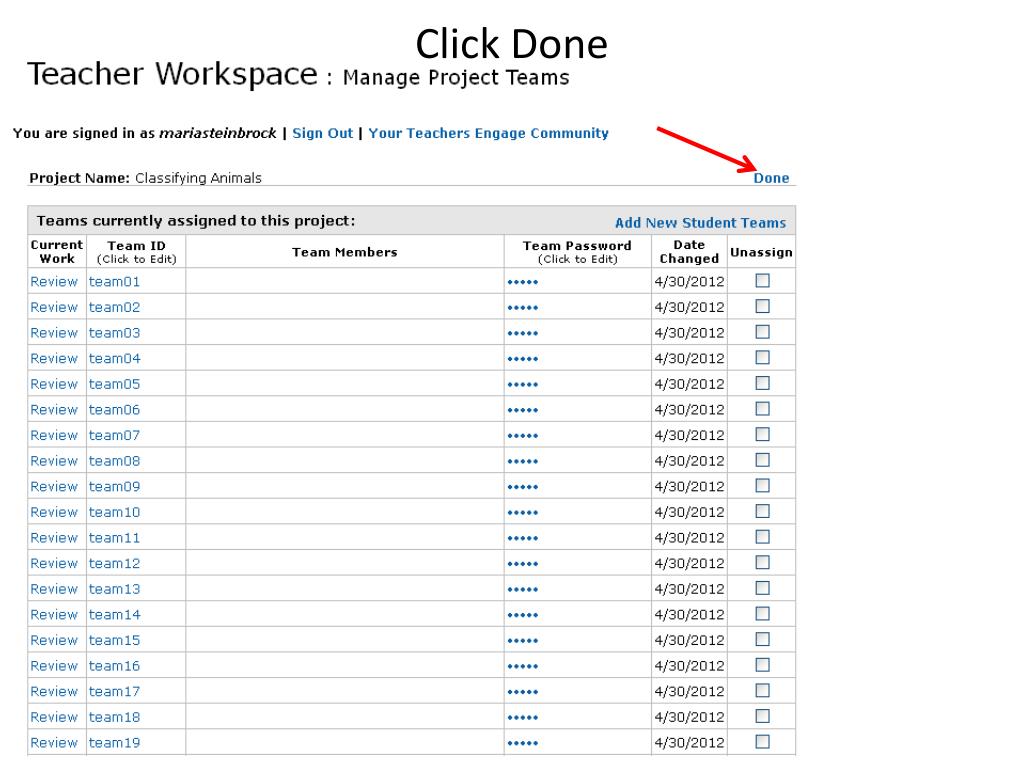Open Add New Student Teams
Screen dimensions: 1024x768
700,223
